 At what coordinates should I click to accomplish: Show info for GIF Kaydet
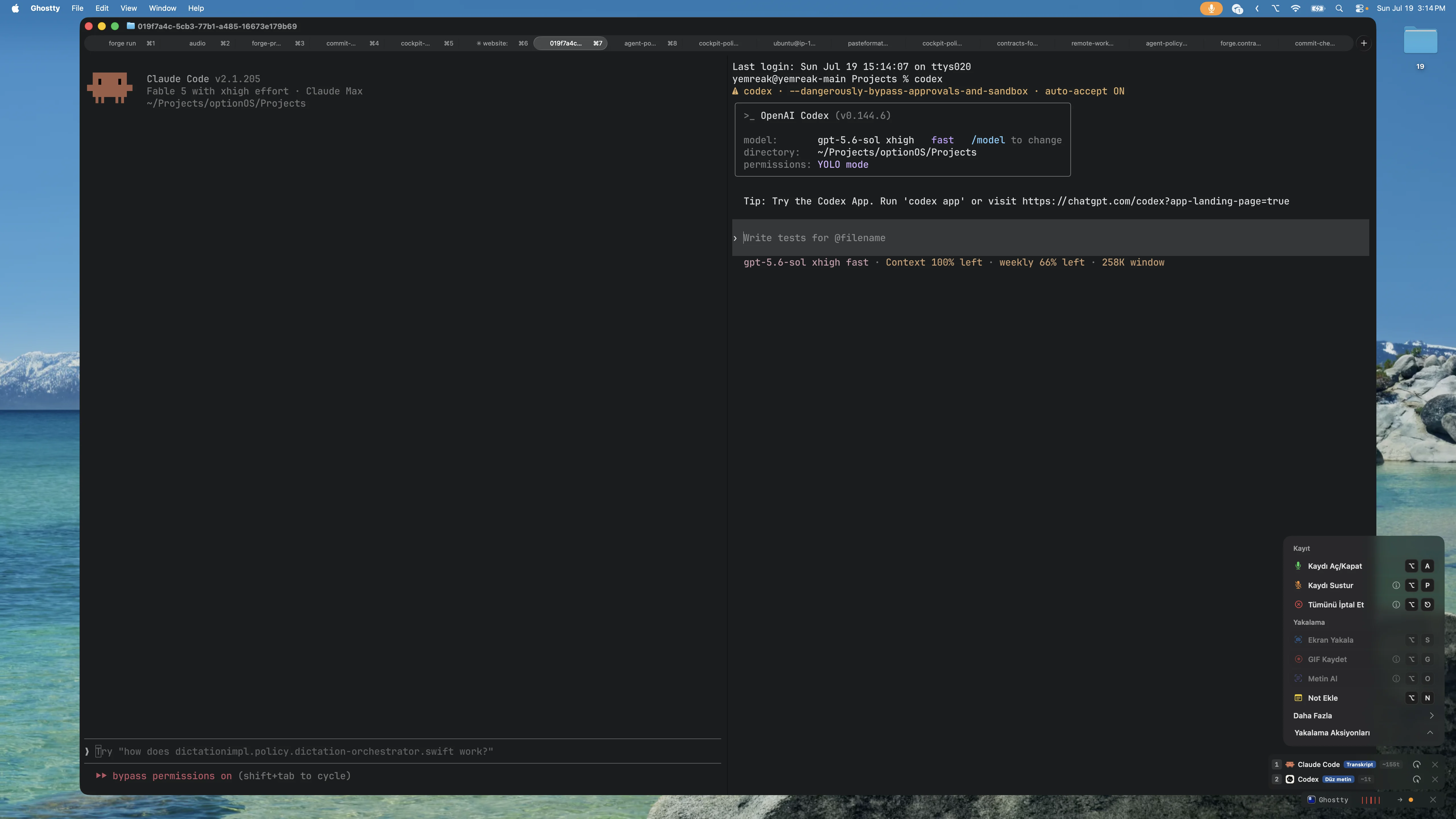tap(1396, 659)
